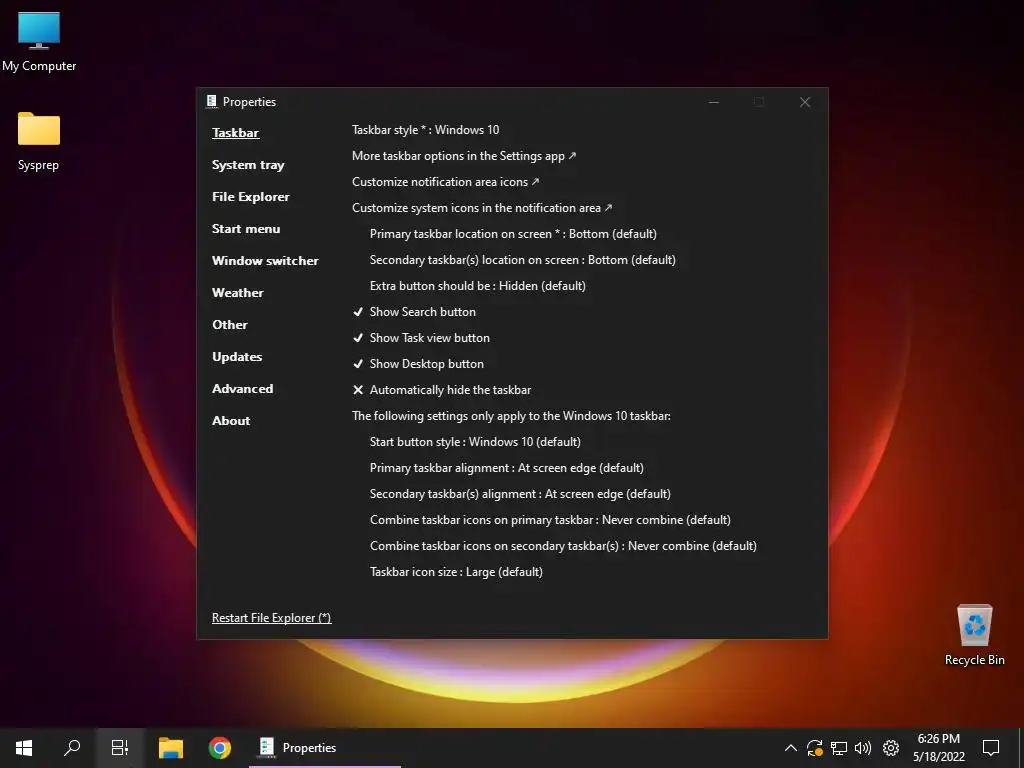Change Taskbar style Windows 10 option
This screenshot has width=1024, height=768.
coord(425,129)
